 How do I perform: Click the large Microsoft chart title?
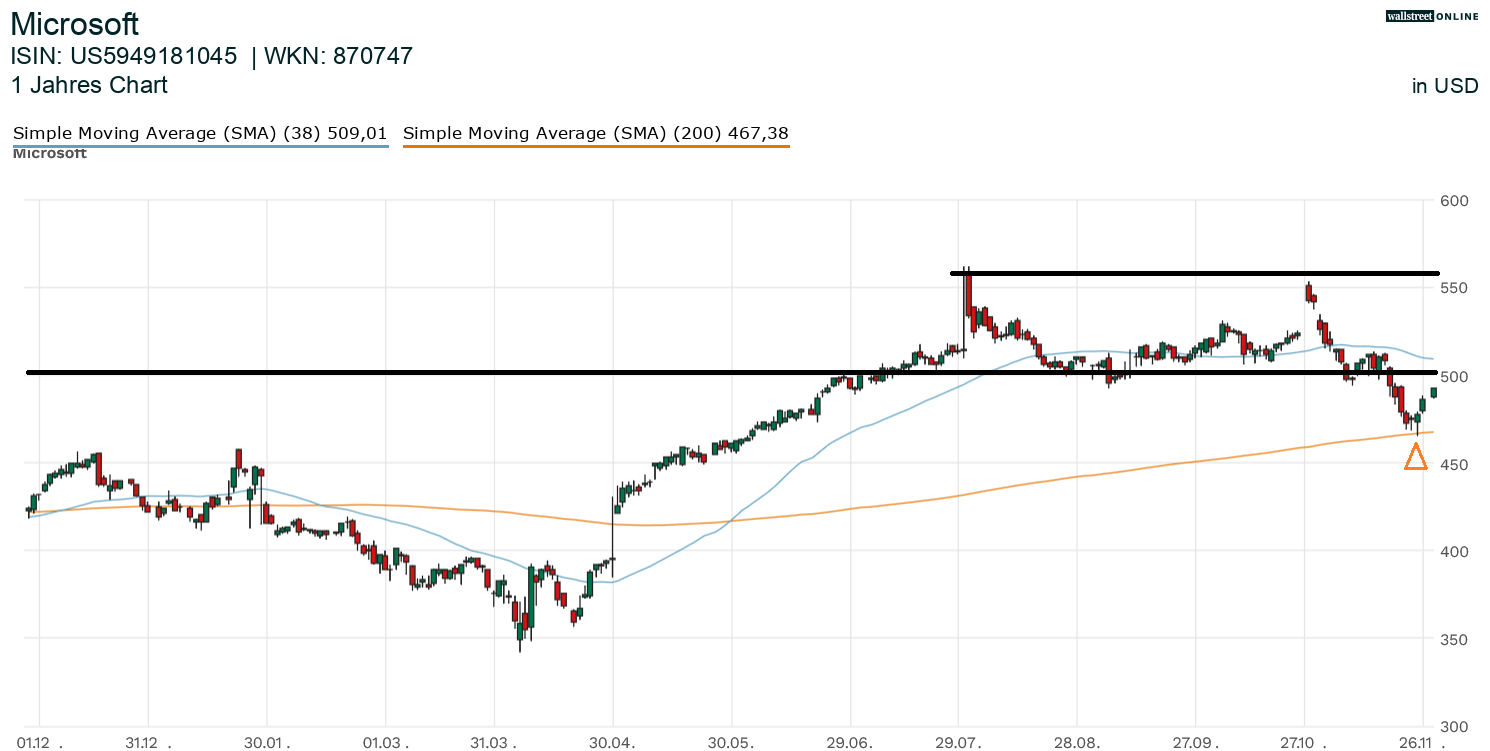[75, 24]
